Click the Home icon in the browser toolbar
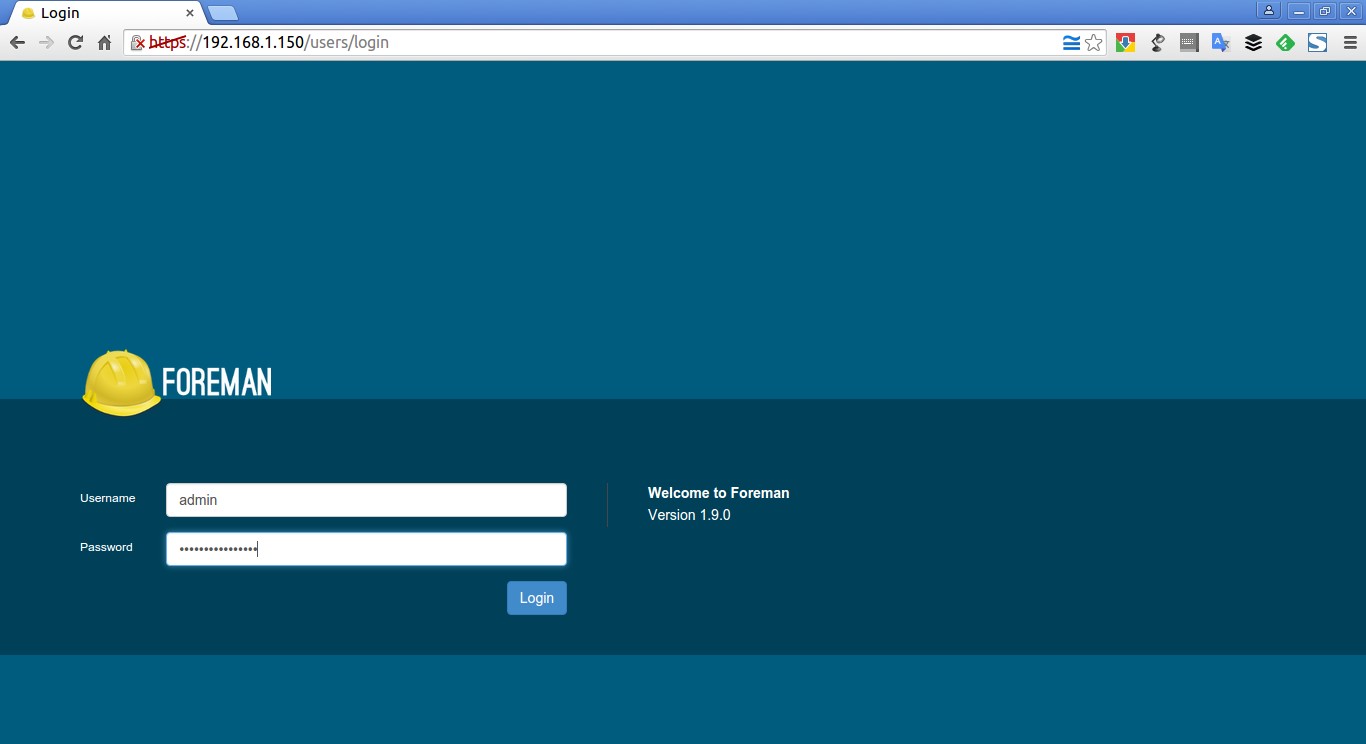 [x=104, y=42]
